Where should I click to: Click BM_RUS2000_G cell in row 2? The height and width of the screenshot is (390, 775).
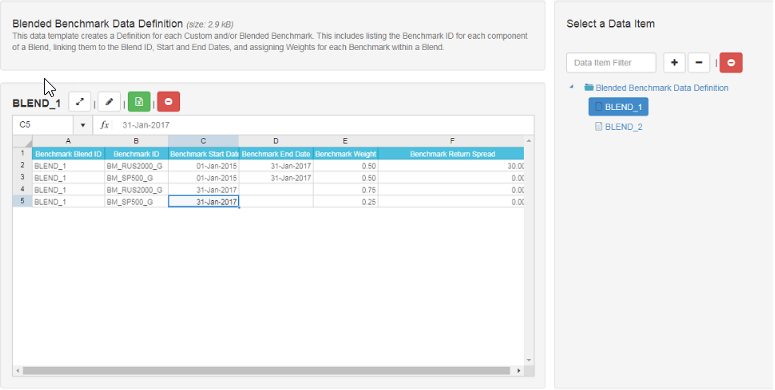136,166
